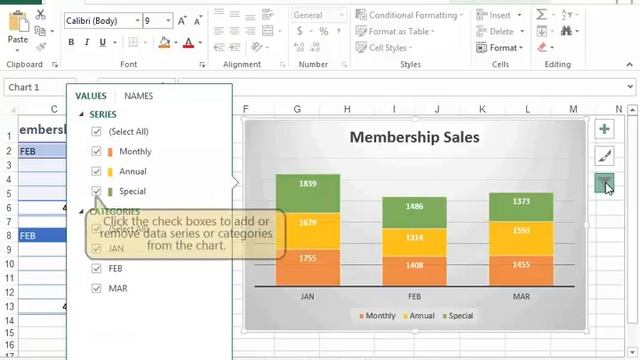
Task: Click the Fill down icon
Action: pos(542,31)
